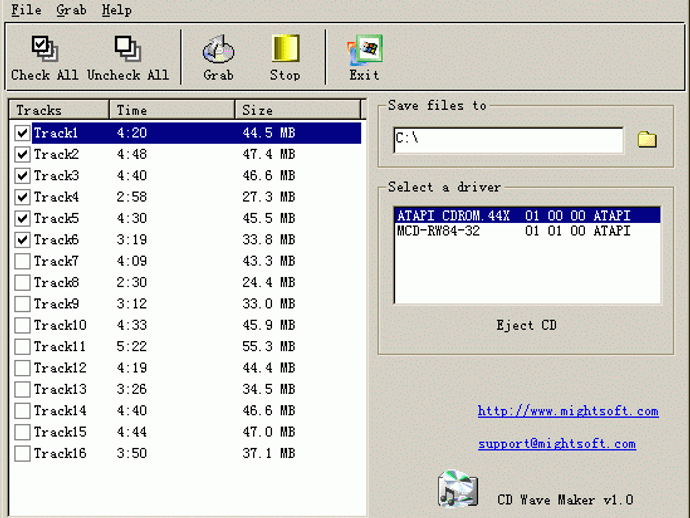Click the 33.8 MB size value
This screenshot has width=690, height=518.
pyautogui.click(x=268, y=240)
